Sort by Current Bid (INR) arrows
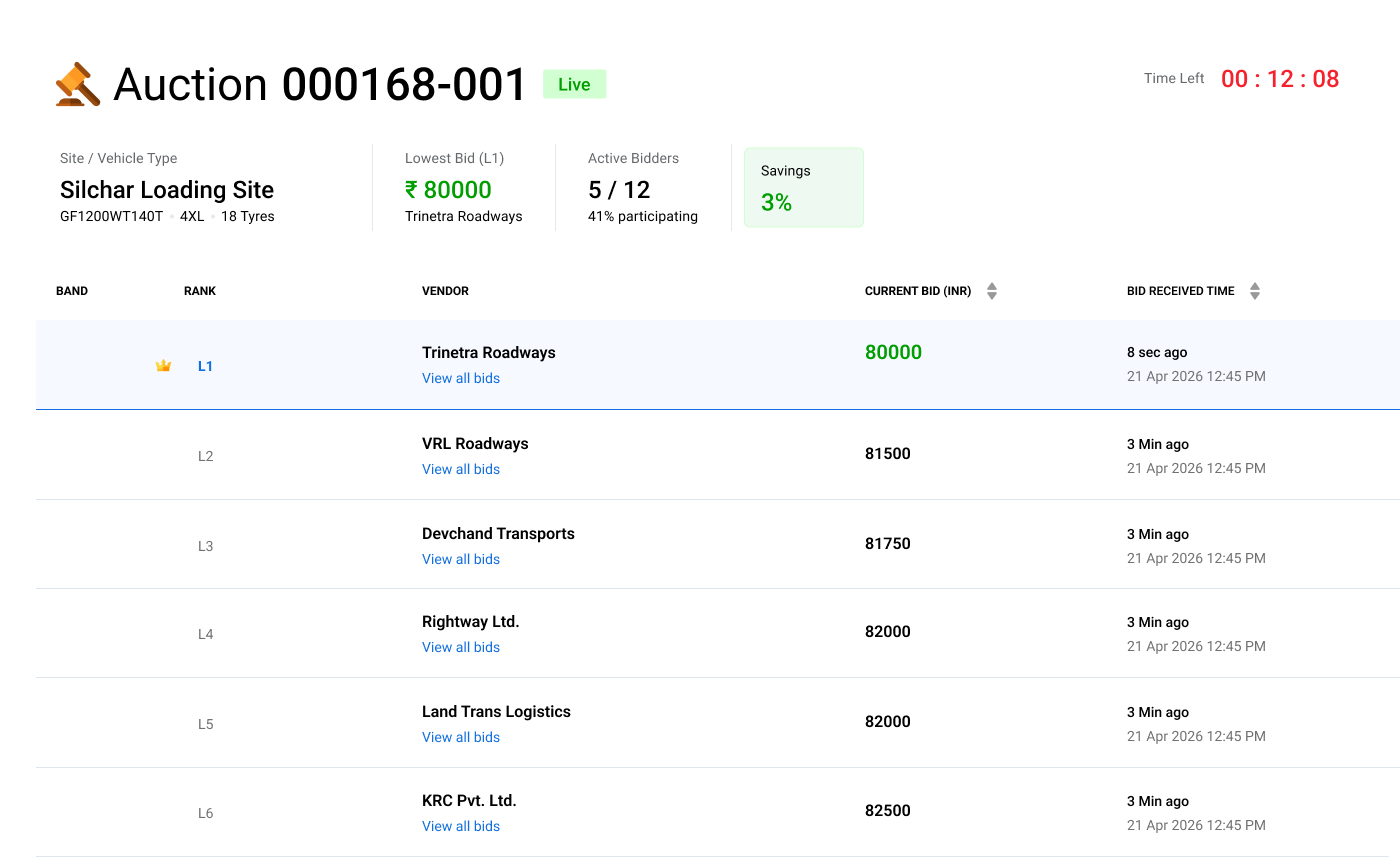 992,291
